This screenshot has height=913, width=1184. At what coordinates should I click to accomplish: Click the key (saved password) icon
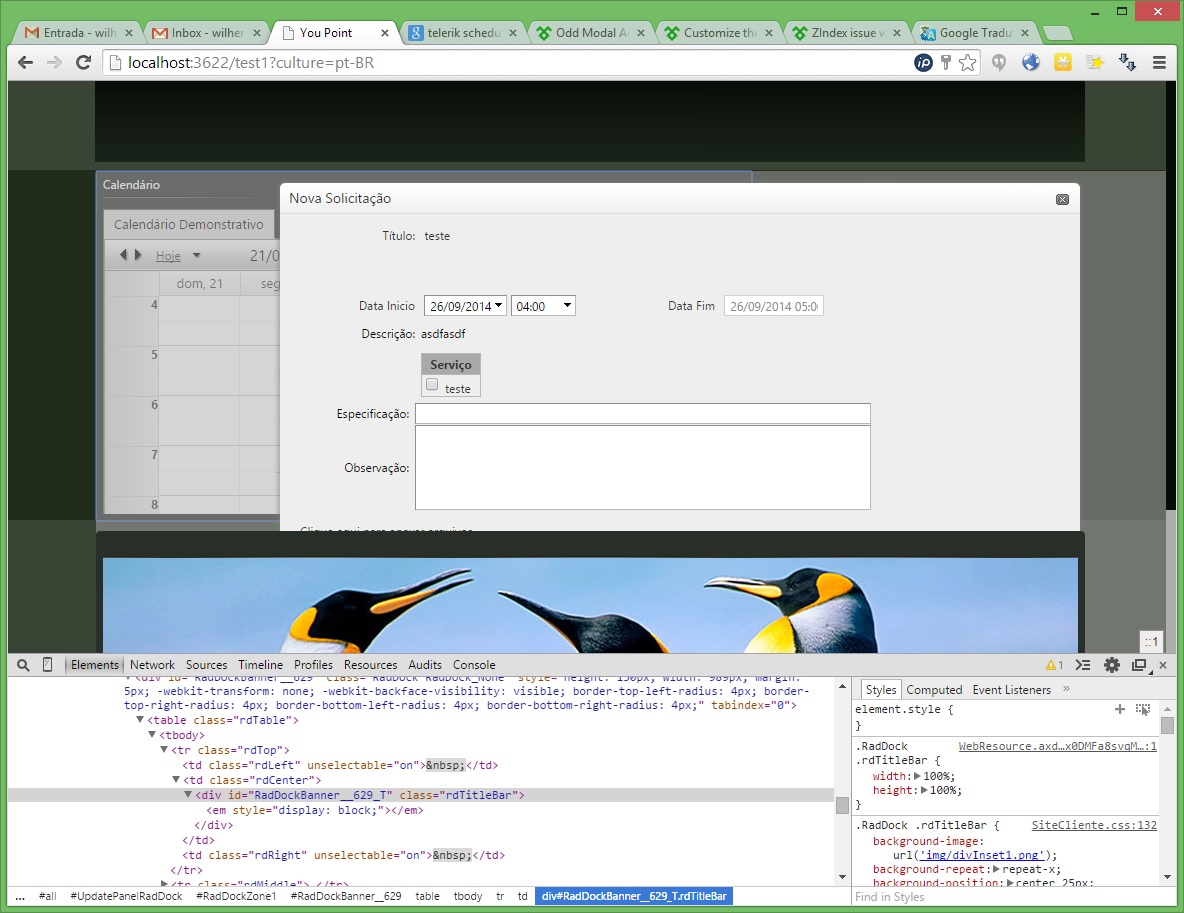(945, 63)
